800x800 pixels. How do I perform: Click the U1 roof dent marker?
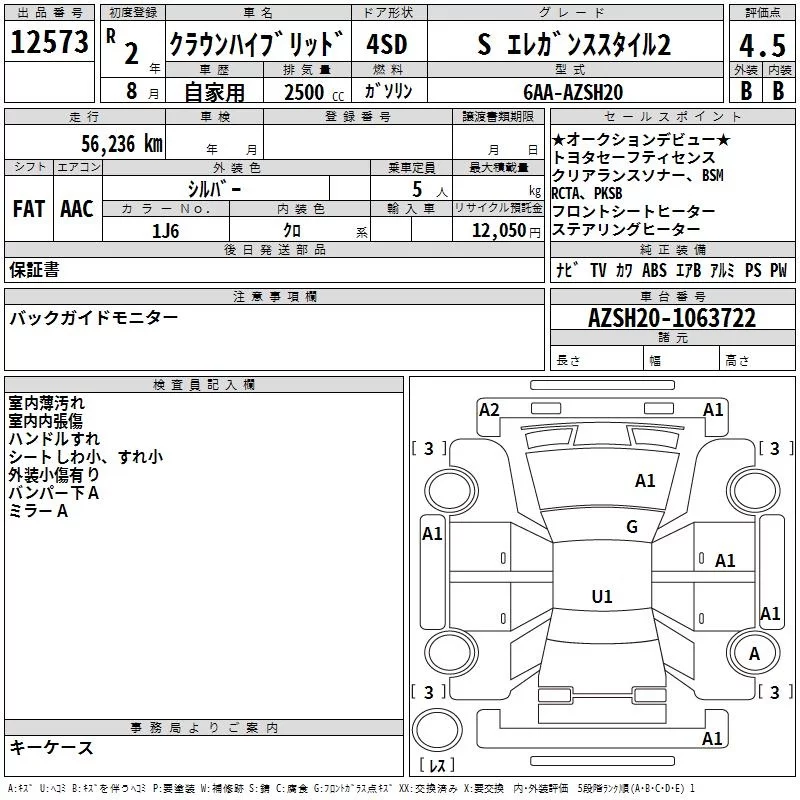[x=602, y=596]
